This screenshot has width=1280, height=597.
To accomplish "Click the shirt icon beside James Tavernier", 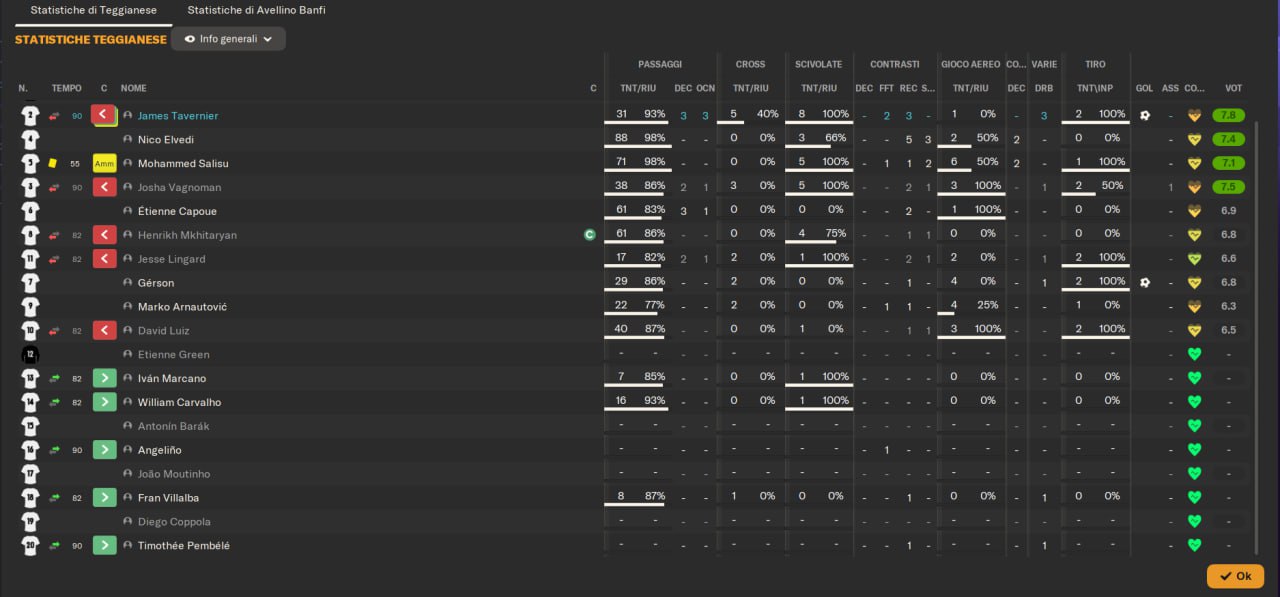I will tap(30, 116).
